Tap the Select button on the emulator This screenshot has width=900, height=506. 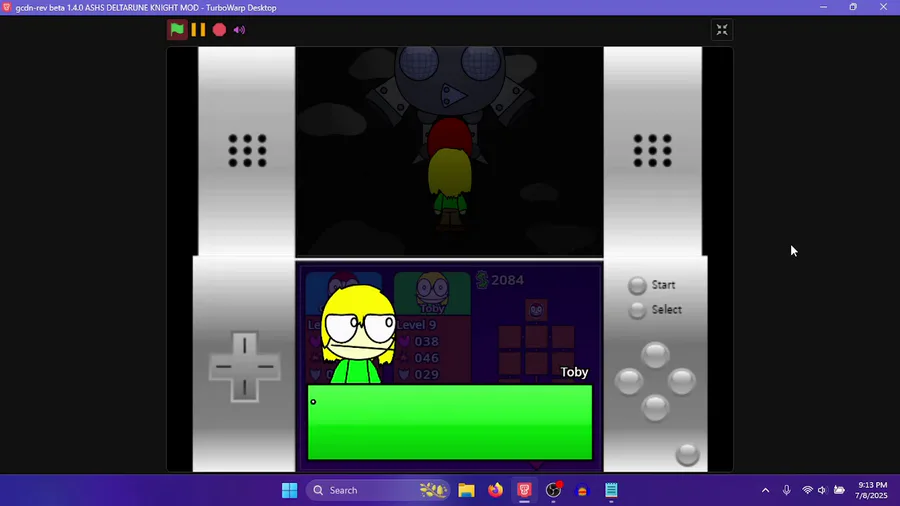[x=637, y=310]
